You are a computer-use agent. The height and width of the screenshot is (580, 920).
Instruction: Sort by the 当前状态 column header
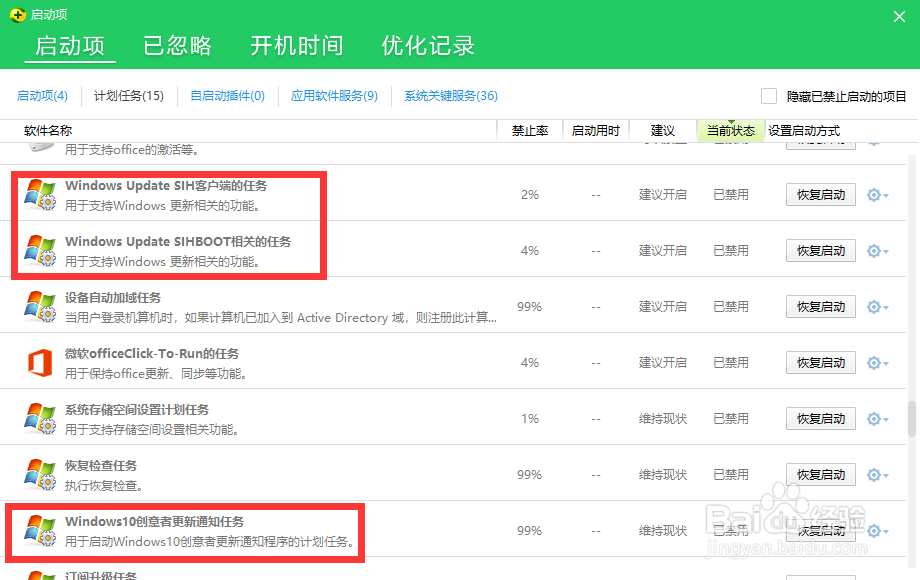pos(730,131)
